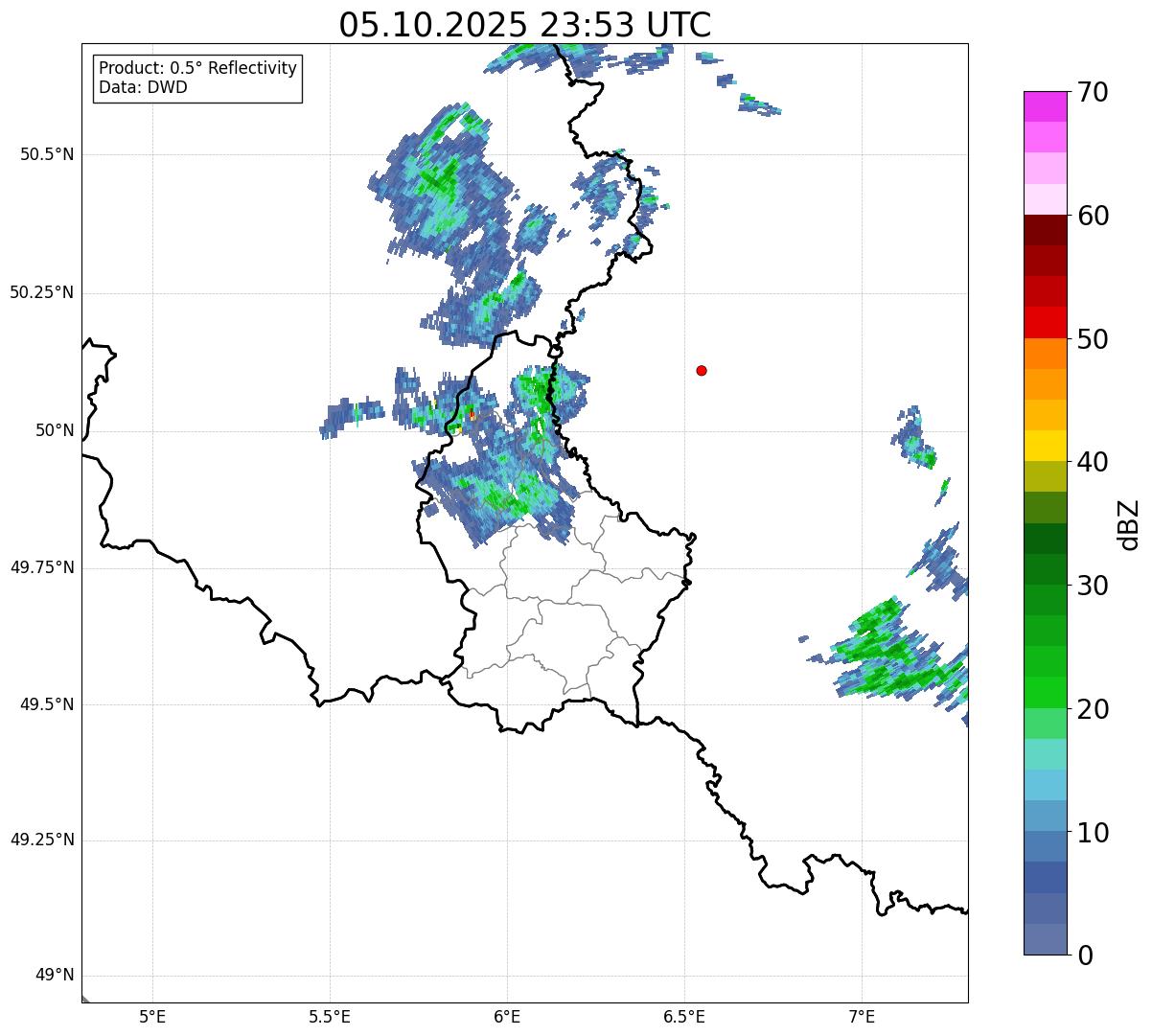Click the longitude label 5°E
The image size is (1152, 1036).
click(x=153, y=1016)
